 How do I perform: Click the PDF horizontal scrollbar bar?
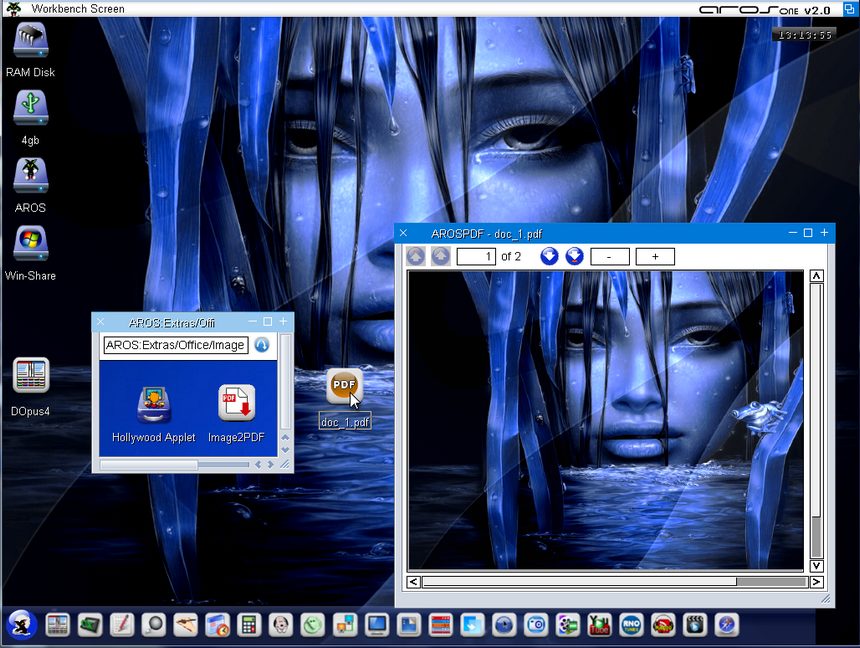pos(579,581)
